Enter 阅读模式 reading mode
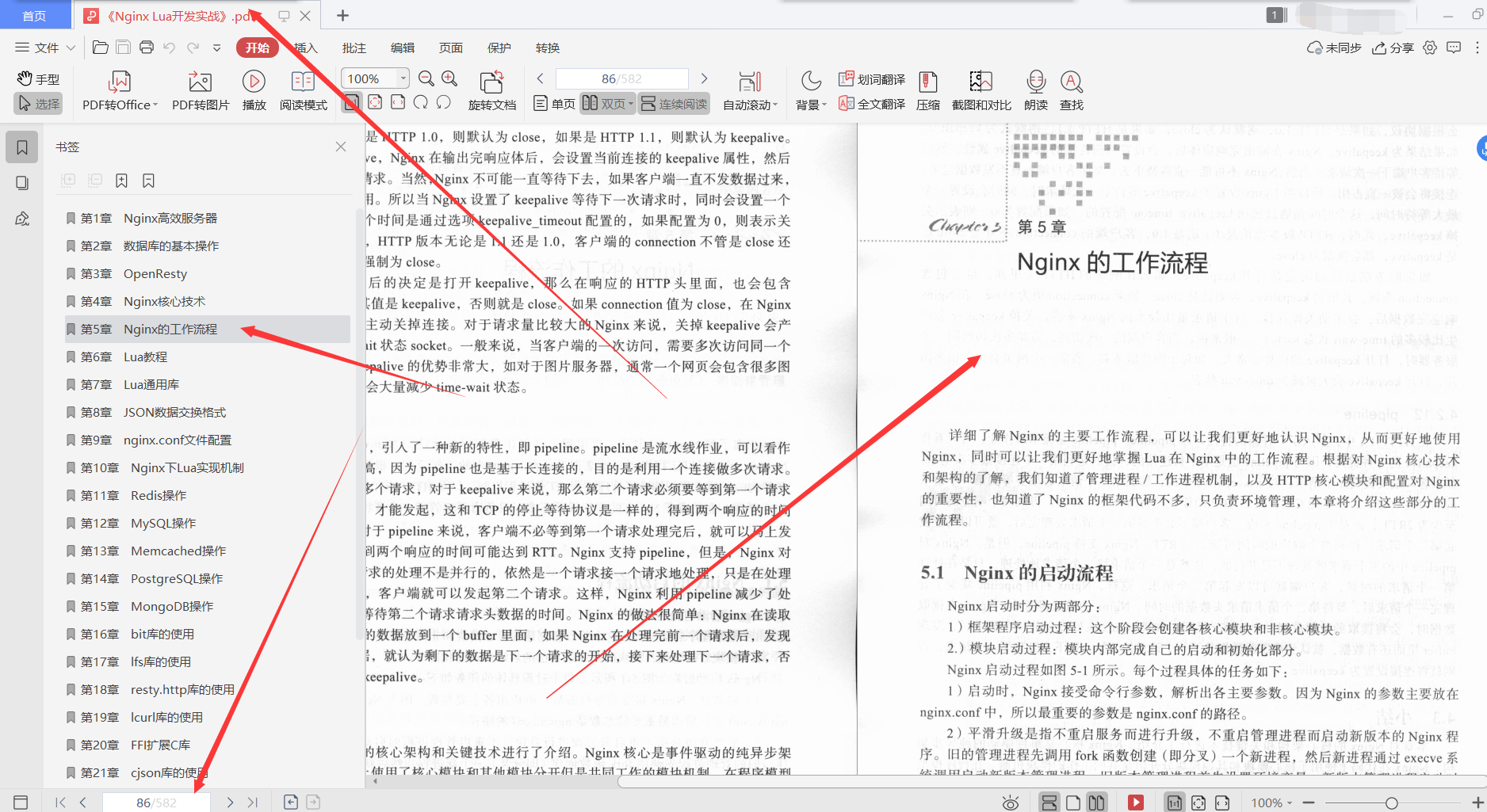The image size is (1487, 812). point(303,90)
